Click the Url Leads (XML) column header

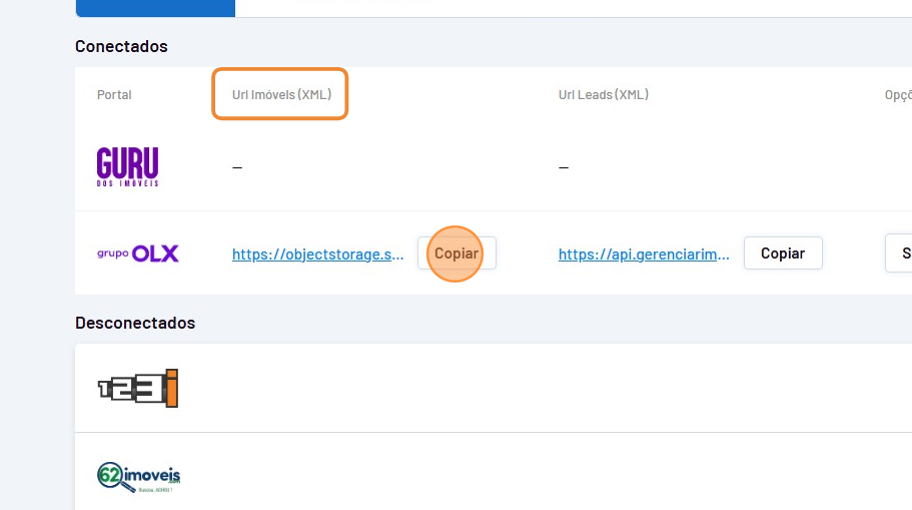[x=603, y=95]
